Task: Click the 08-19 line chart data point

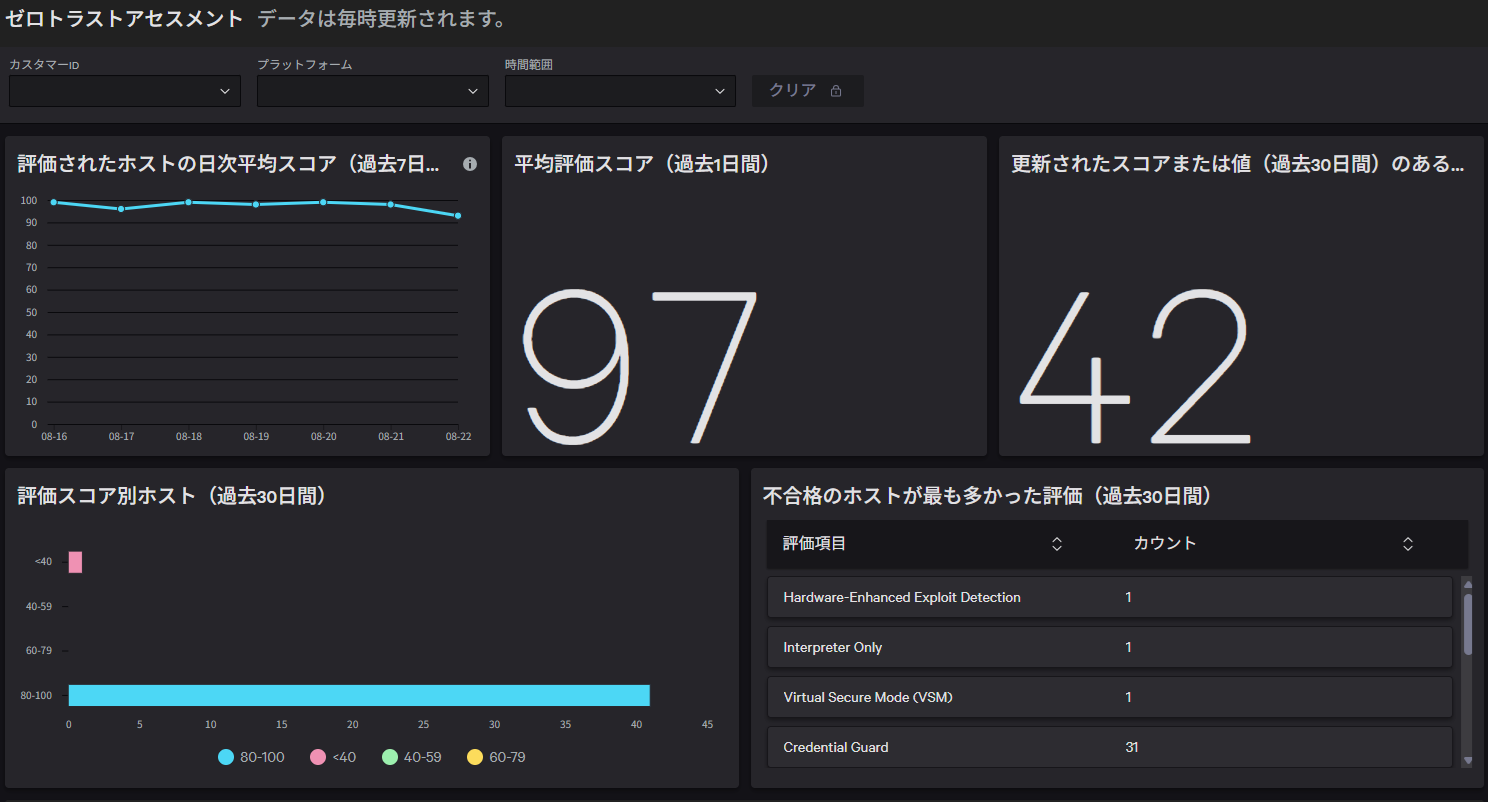Action: point(256,204)
